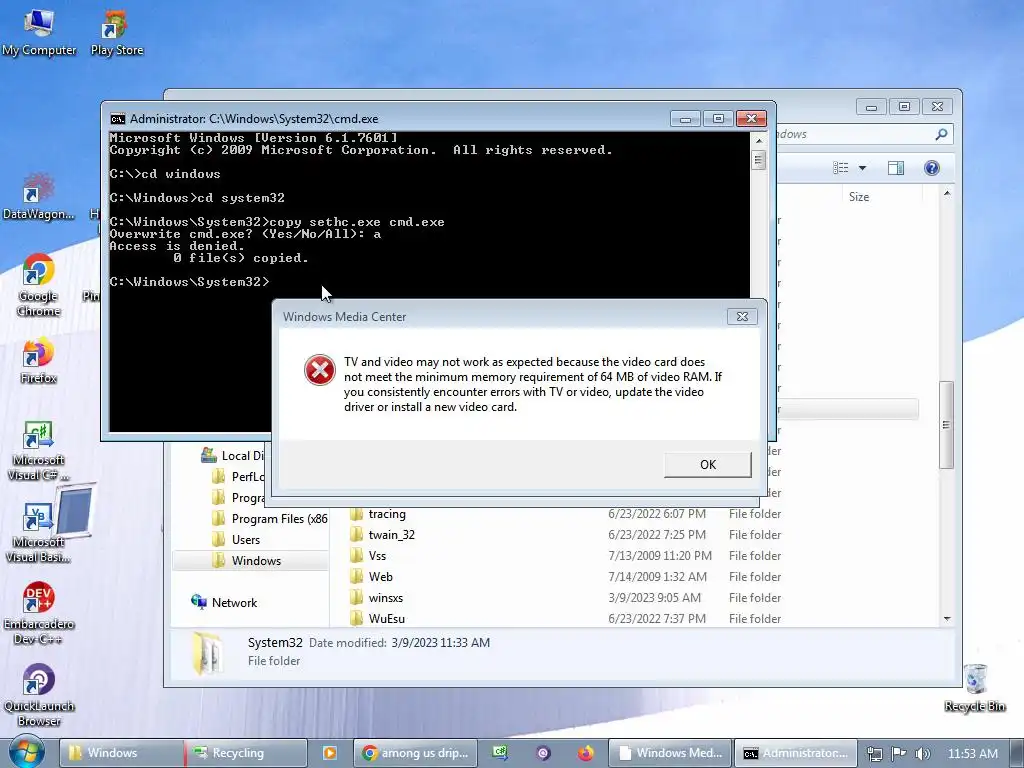The image size is (1024, 768).
Task: Click date modified value 3/9/2023 11:33 AM
Action: [441, 643]
